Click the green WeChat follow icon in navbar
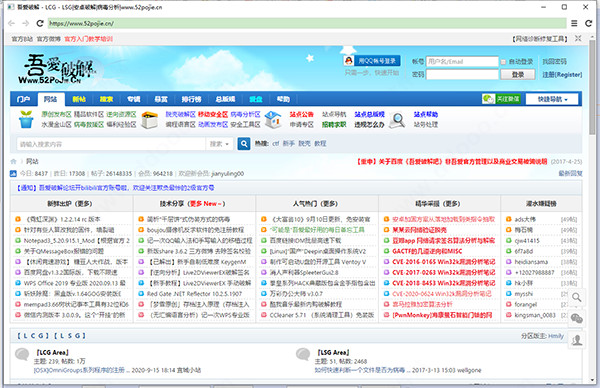The image size is (600, 388). pyautogui.click(x=488, y=99)
